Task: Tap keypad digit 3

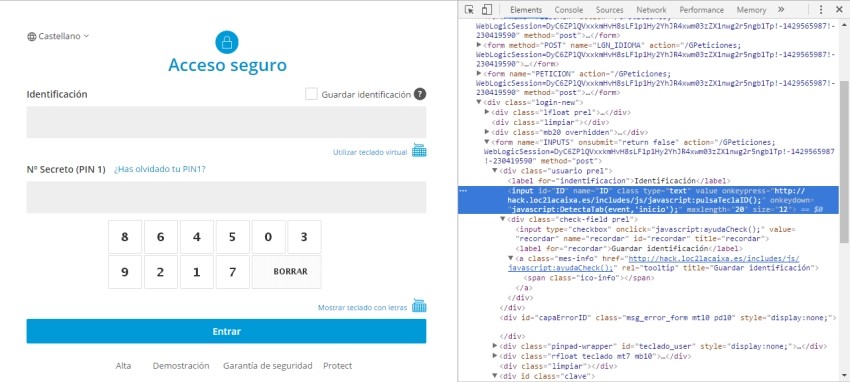Action: (x=304, y=237)
